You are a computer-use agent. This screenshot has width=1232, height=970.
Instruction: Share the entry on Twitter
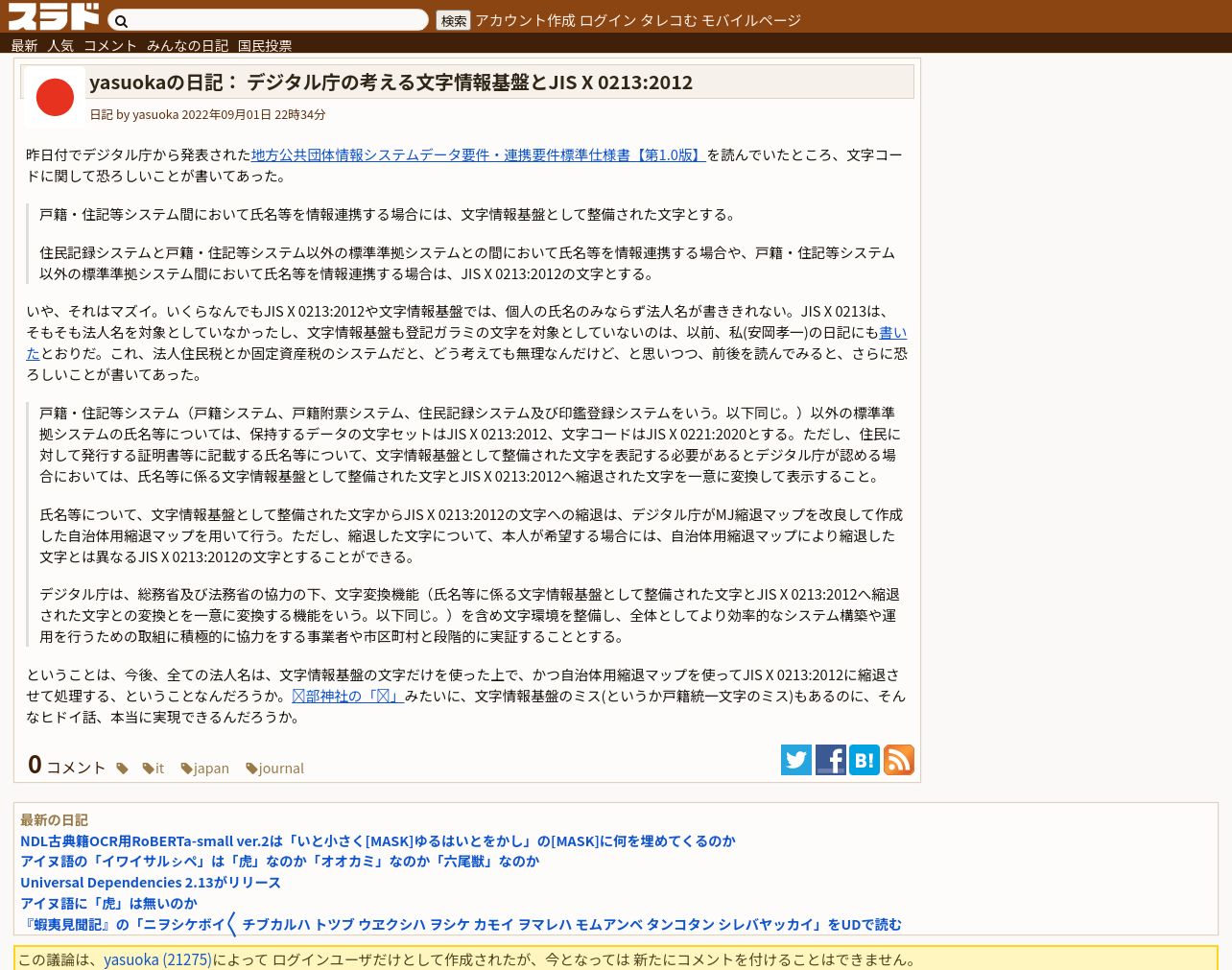(x=796, y=760)
